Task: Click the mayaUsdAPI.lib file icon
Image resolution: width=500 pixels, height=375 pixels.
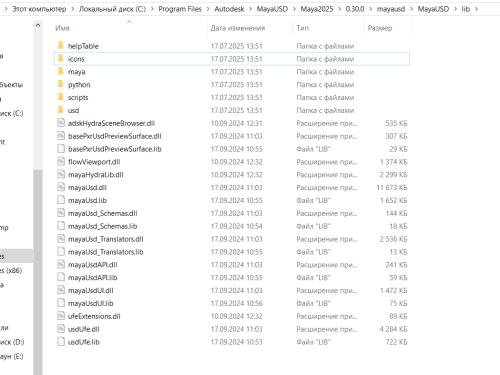Action: coord(61,277)
